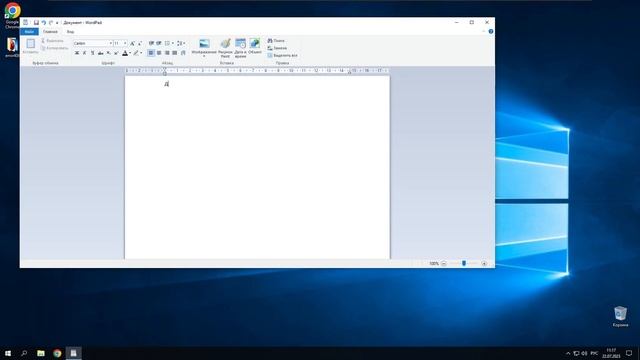Click the taskbar search magnifier icon

tap(24, 353)
